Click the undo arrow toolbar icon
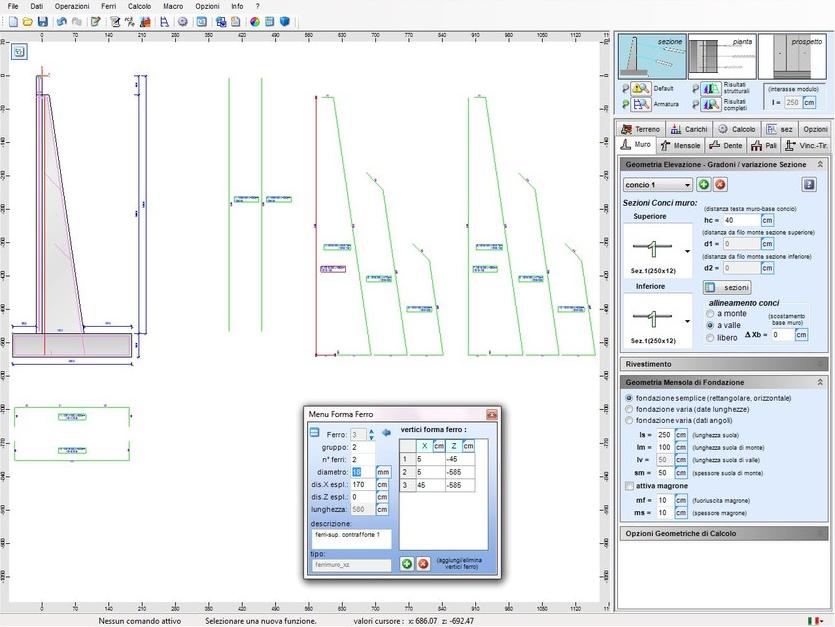The height and width of the screenshot is (627, 835). point(61,21)
